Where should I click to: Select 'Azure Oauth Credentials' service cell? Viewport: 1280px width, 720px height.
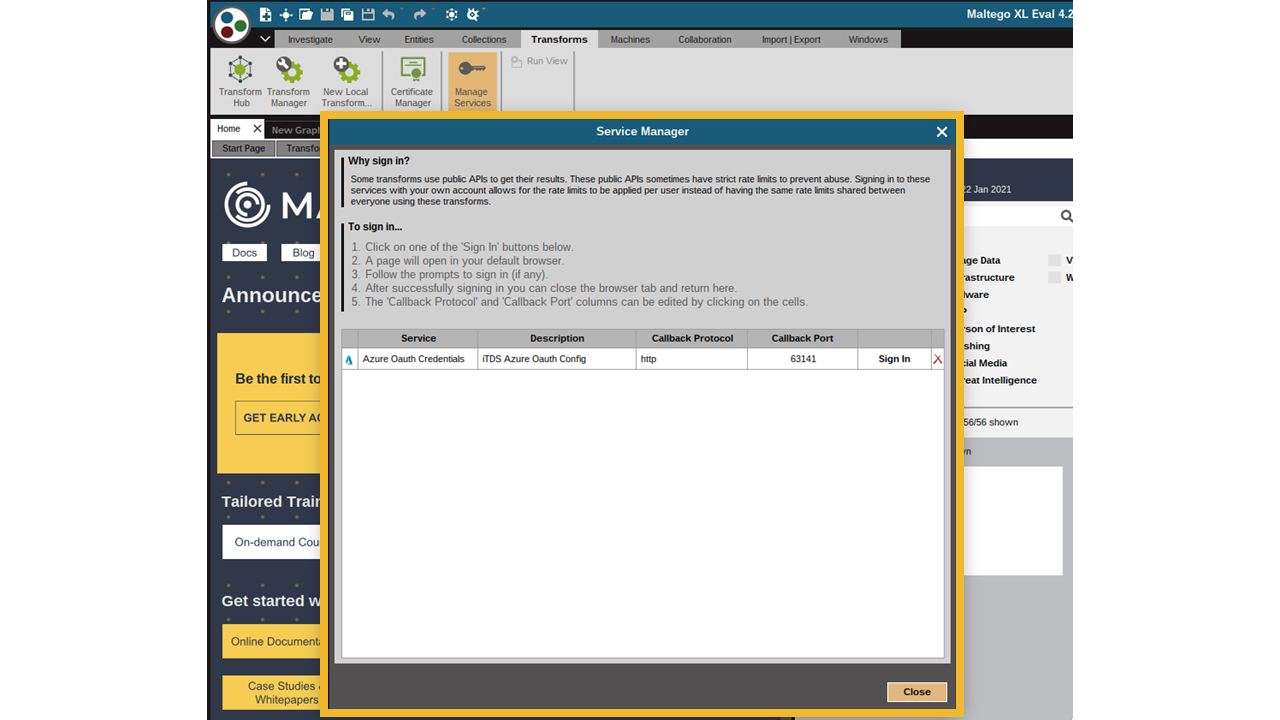(x=418, y=359)
